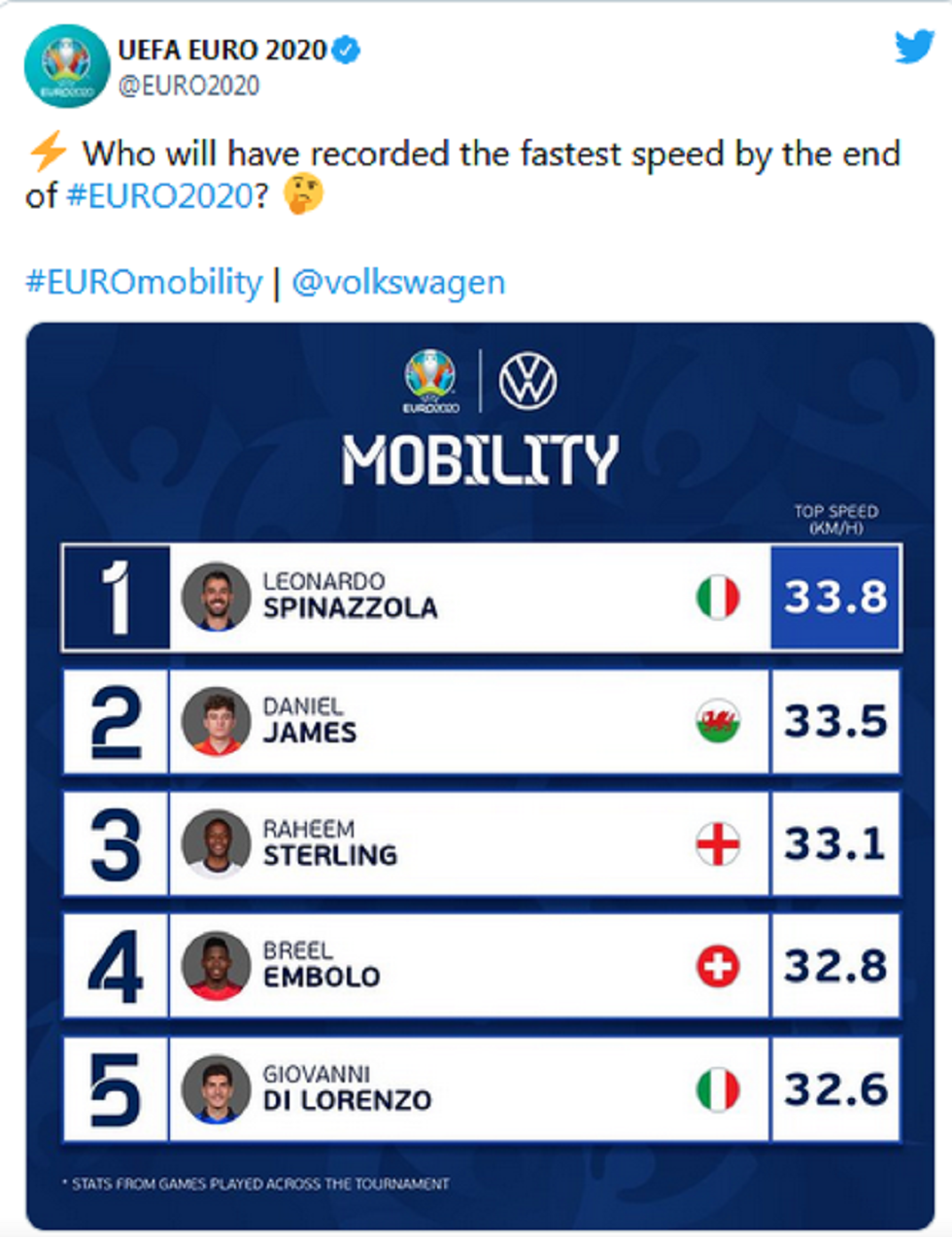Click Breel Embolo's player photo

click(x=216, y=966)
